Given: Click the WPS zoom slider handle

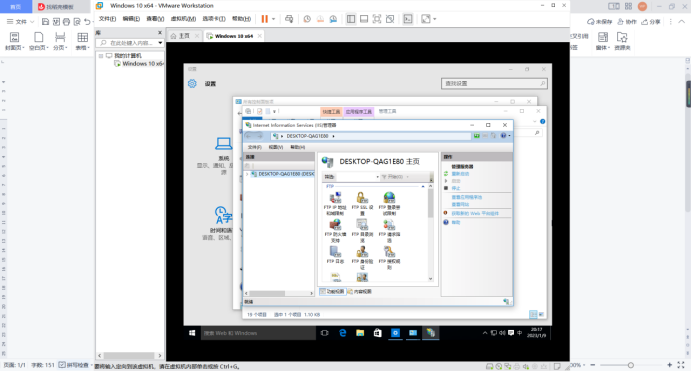Looking at the screenshot, I should [631, 365].
